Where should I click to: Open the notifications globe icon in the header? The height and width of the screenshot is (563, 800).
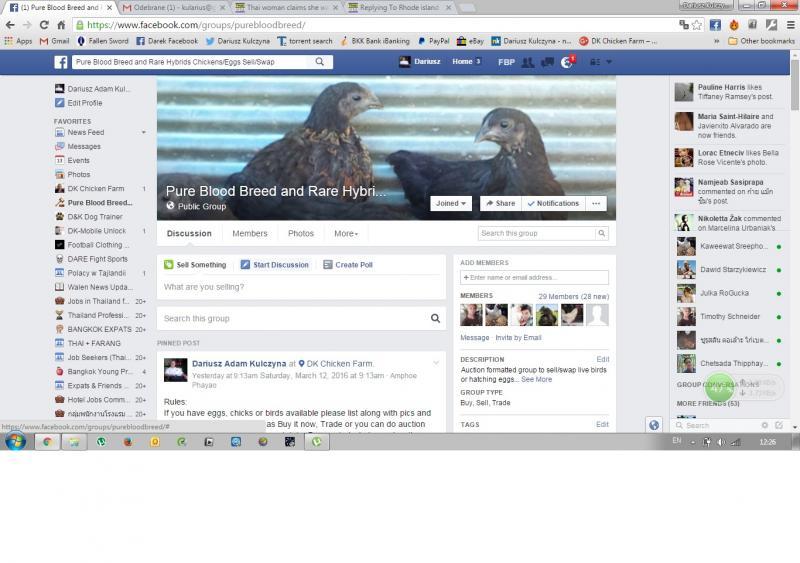point(567,62)
